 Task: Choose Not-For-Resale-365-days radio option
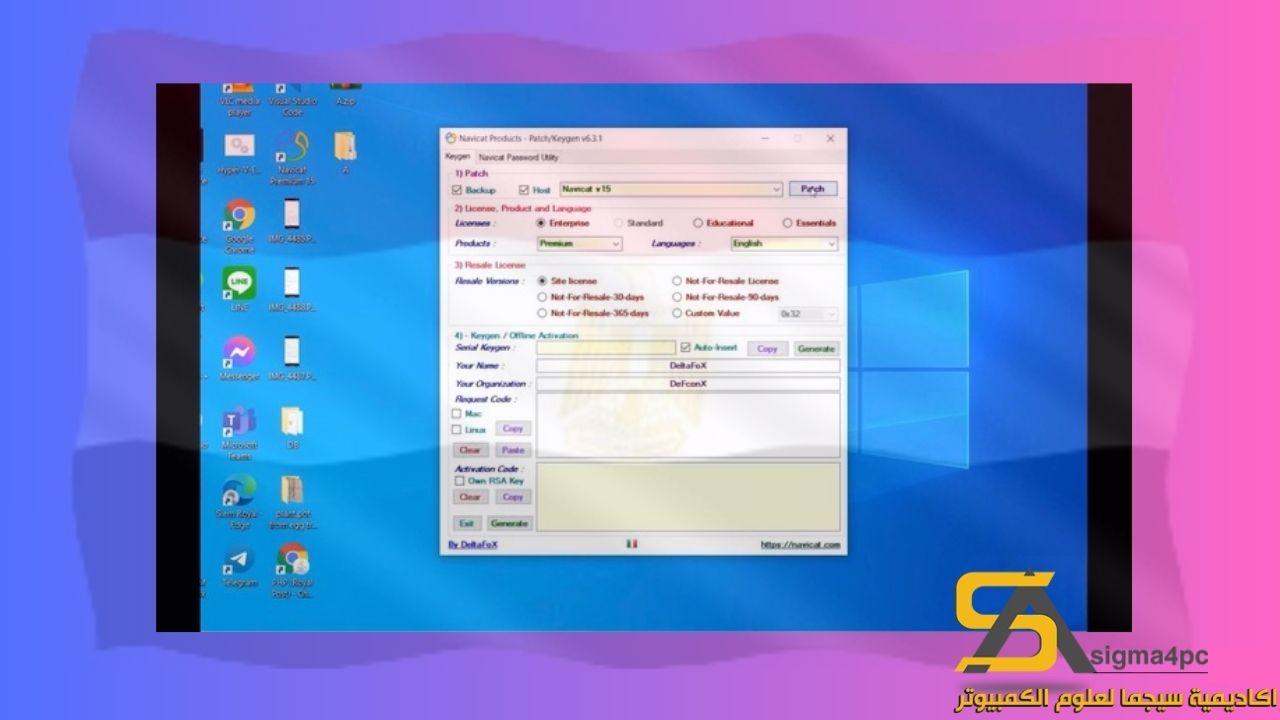tap(543, 313)
